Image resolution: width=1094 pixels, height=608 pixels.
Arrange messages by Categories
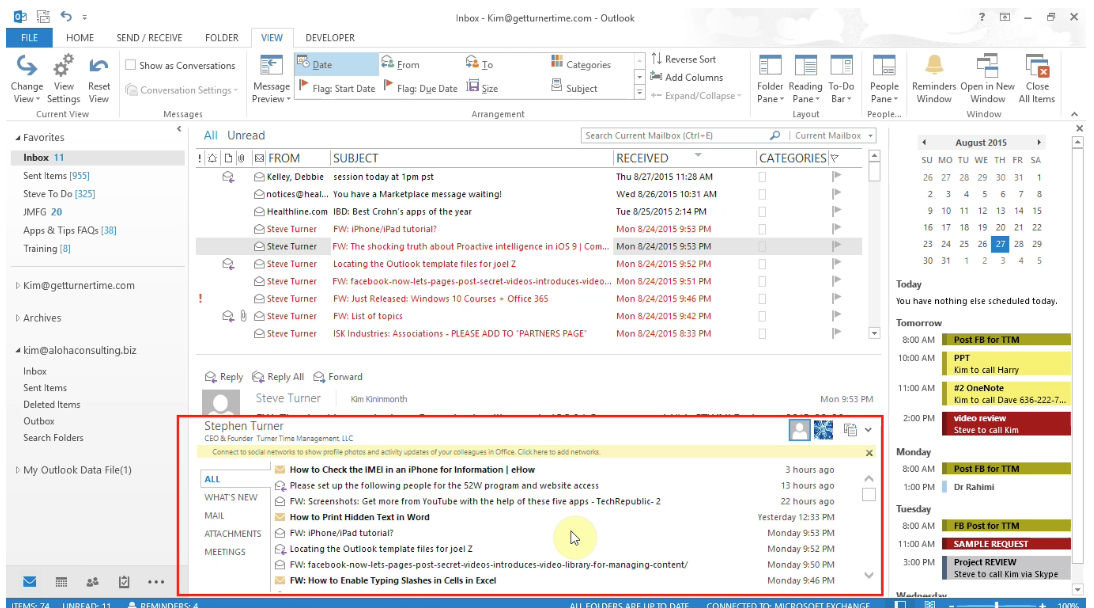[580, 64]
